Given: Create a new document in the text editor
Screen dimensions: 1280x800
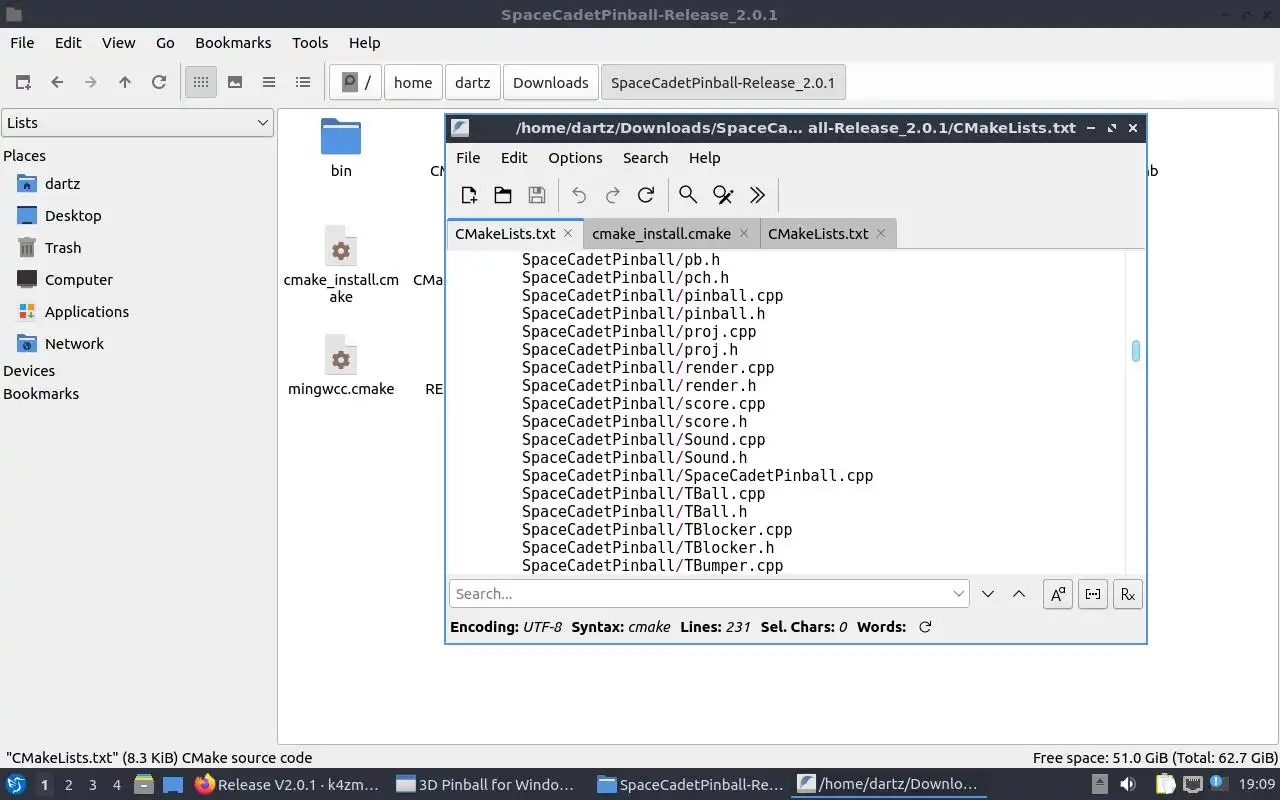Looking at the screenshot, I should (469, 195).
